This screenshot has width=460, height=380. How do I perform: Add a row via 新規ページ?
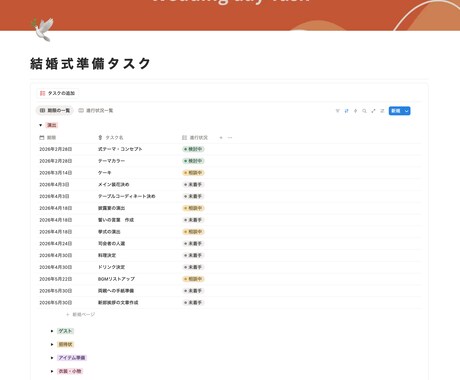(81, 314)
